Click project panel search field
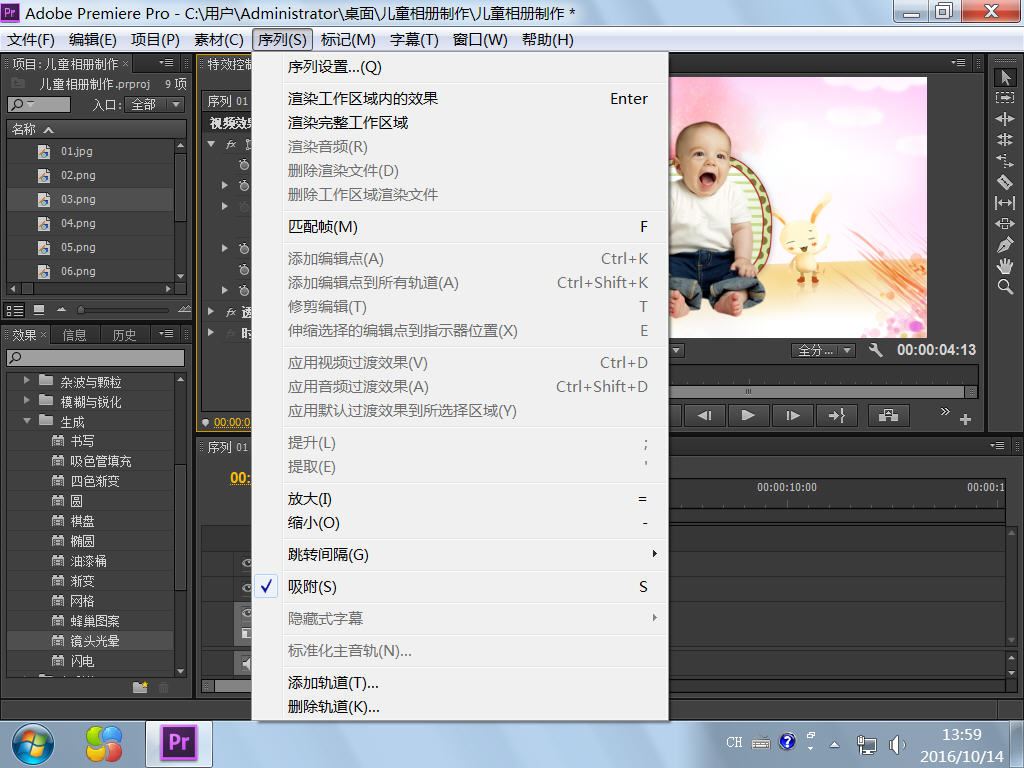 point(39,104)
